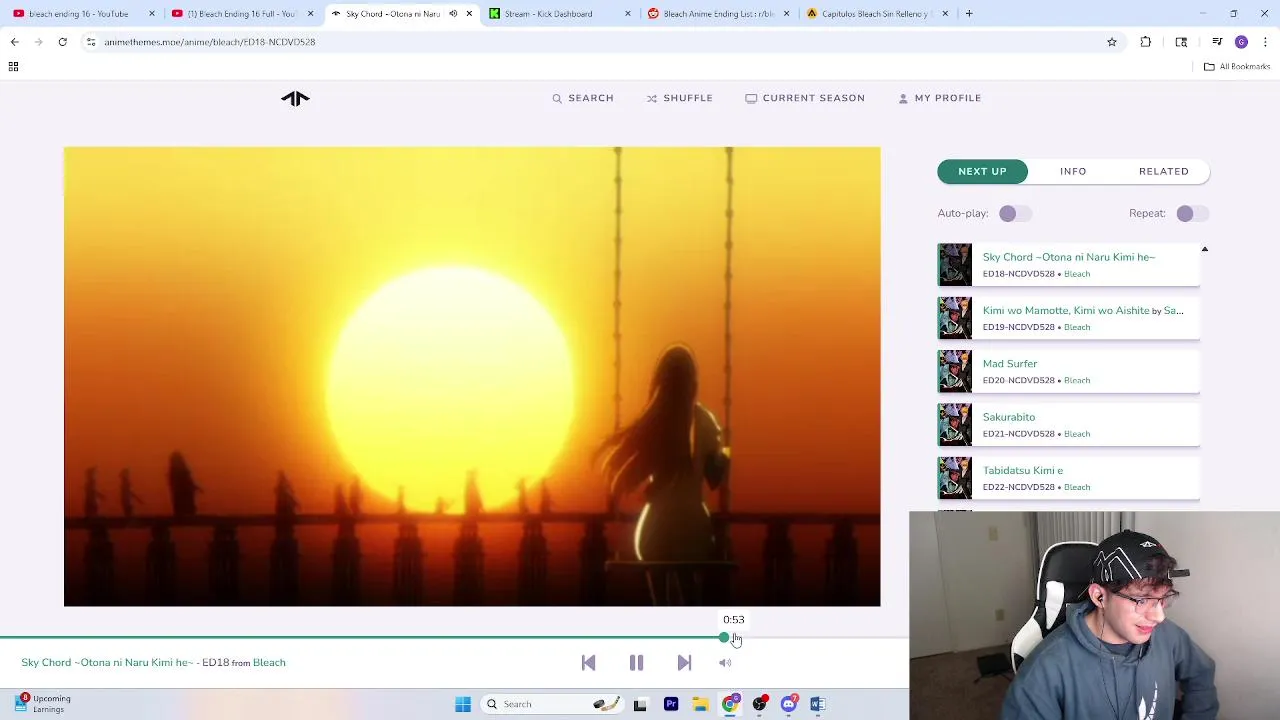
Task: Click Bleach link beside ED19-NCDVD528
Action: click(1077, 327)
